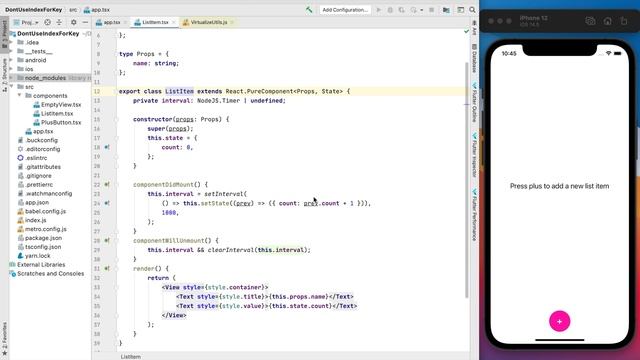Open Project panel settings gear
640x360 pixels.
73,22
